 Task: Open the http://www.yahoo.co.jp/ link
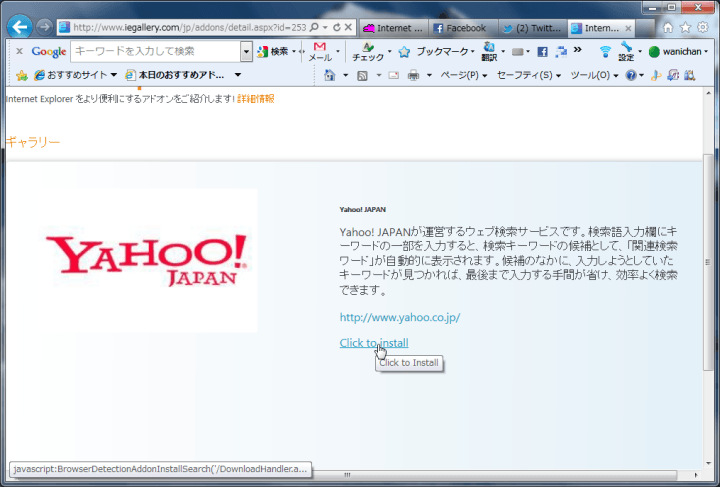[x=399, y=317]
